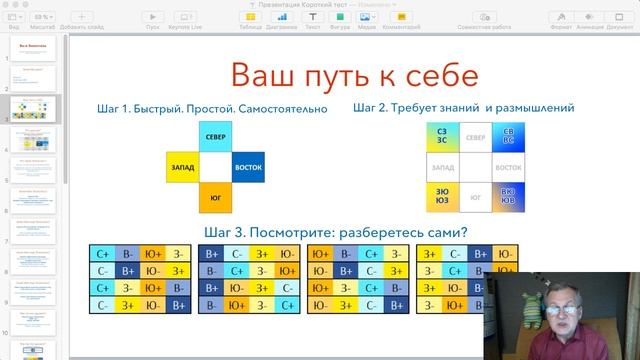Select 'Шаг 3. Посмотрите: разберетесь сами?' heading
This screenshot has height=360, width=640.
[336, 232]
